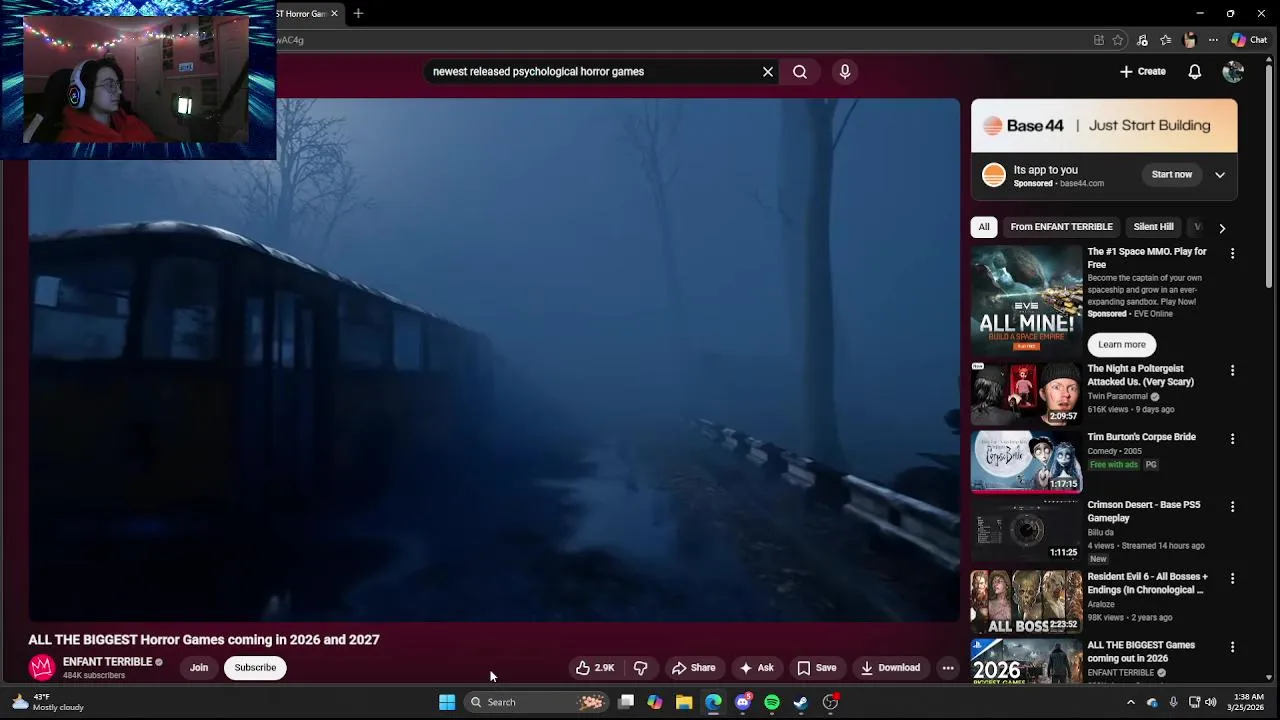This screenshot has height=720, width=1280.
Task: Open ENFANT TERRIBLE channel name link
Action: pyautogui.click(x=107, y=662)
